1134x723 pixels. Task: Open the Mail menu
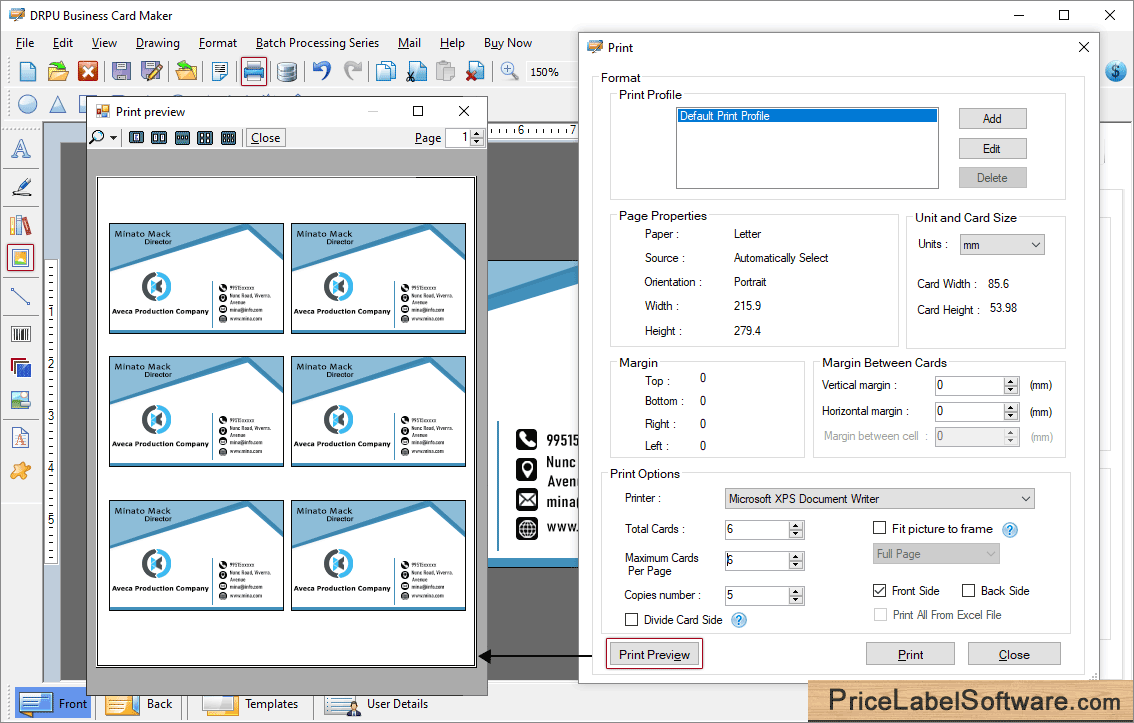coord(409,43)
